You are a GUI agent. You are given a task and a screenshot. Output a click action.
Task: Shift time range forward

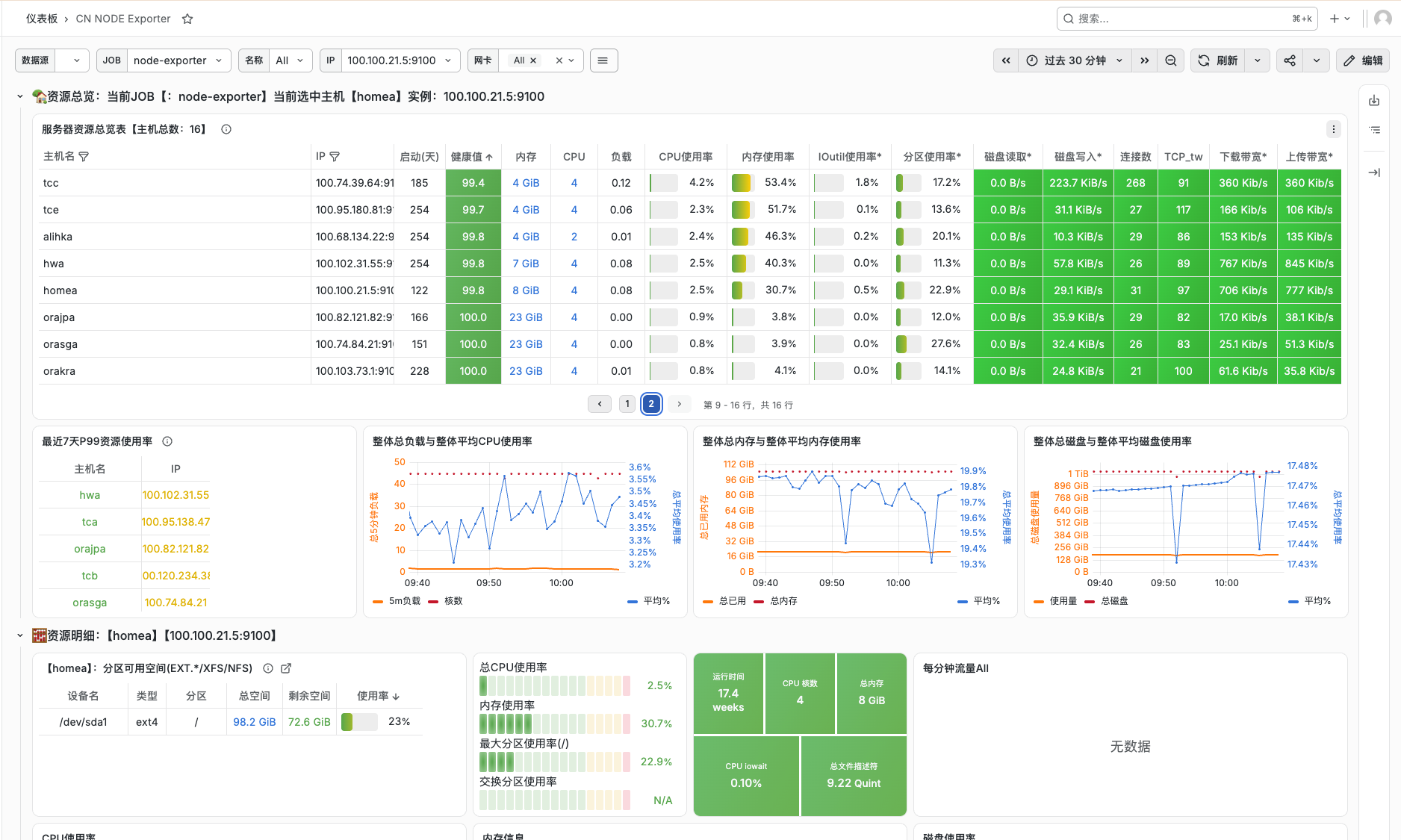point(1144,60)
